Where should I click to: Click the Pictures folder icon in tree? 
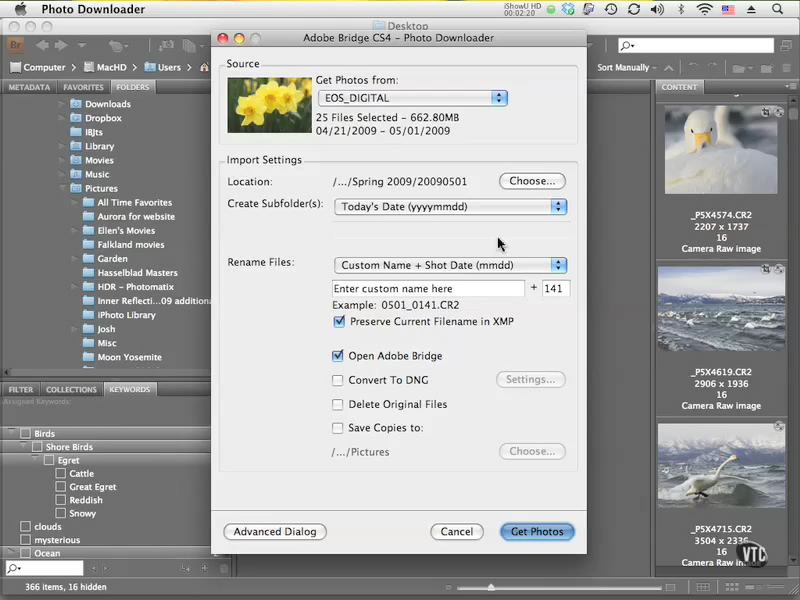tap(76, 188)
